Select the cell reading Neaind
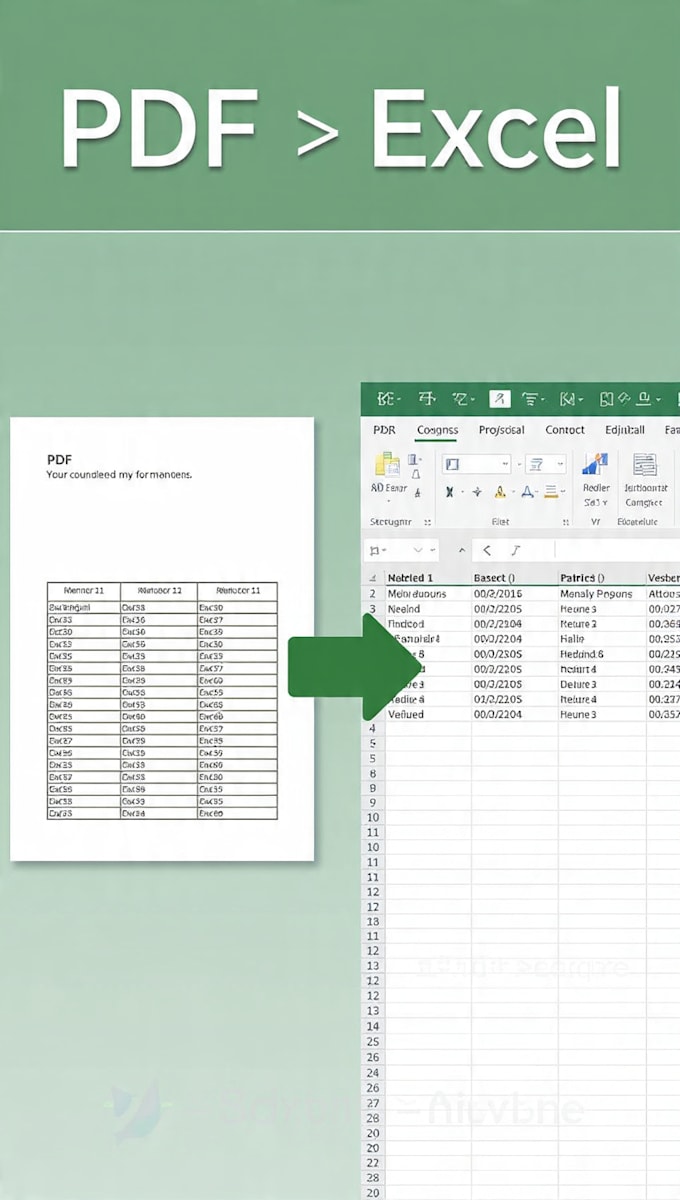The image size is (680, 1200). [428, 609]
